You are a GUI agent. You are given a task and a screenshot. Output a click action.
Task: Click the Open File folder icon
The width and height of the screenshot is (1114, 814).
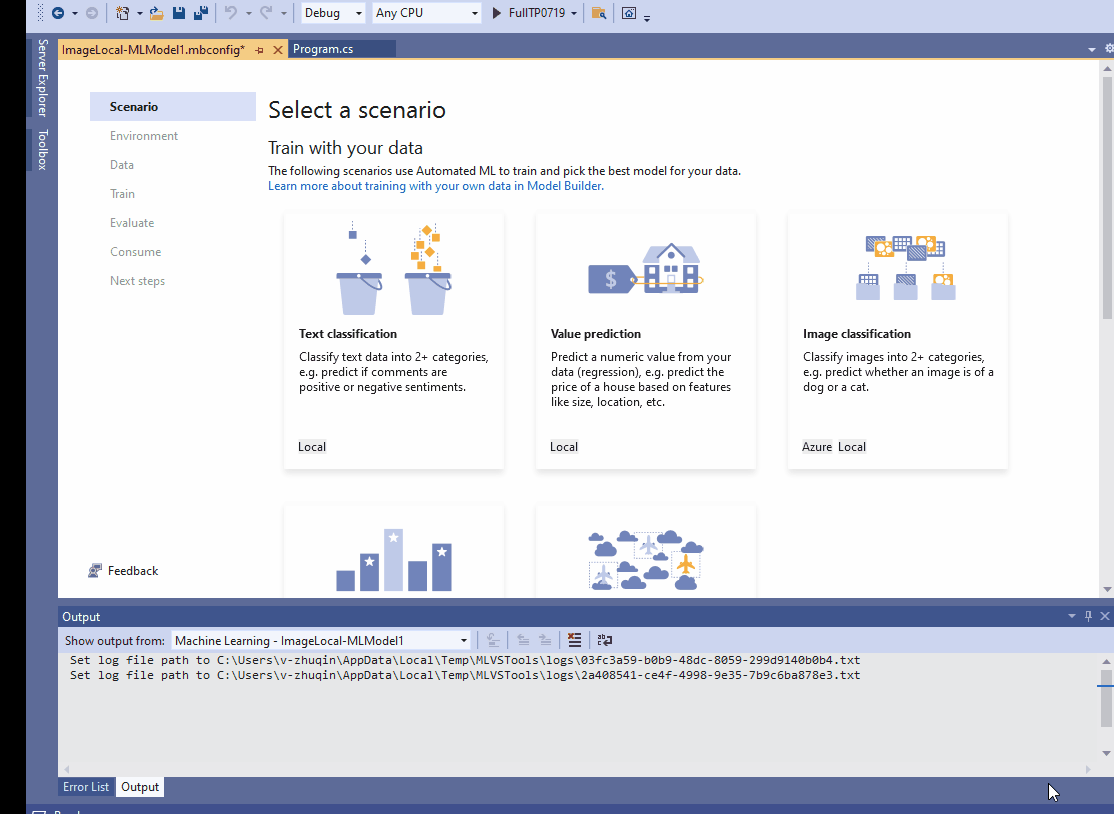(157, 13)
